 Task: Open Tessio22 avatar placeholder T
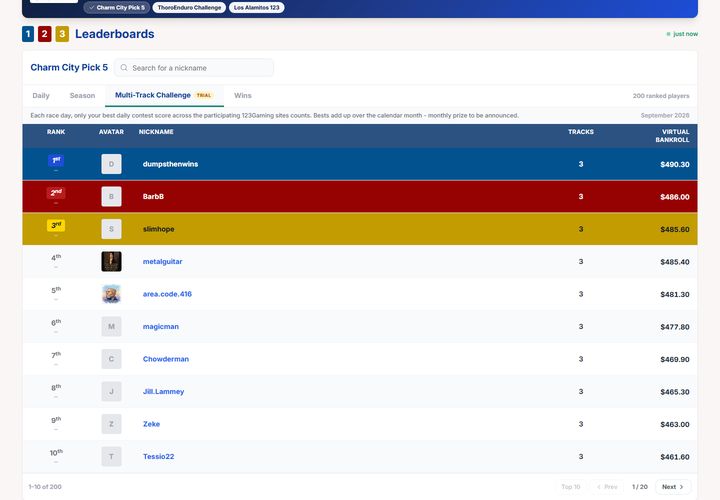tap(112, 456)
